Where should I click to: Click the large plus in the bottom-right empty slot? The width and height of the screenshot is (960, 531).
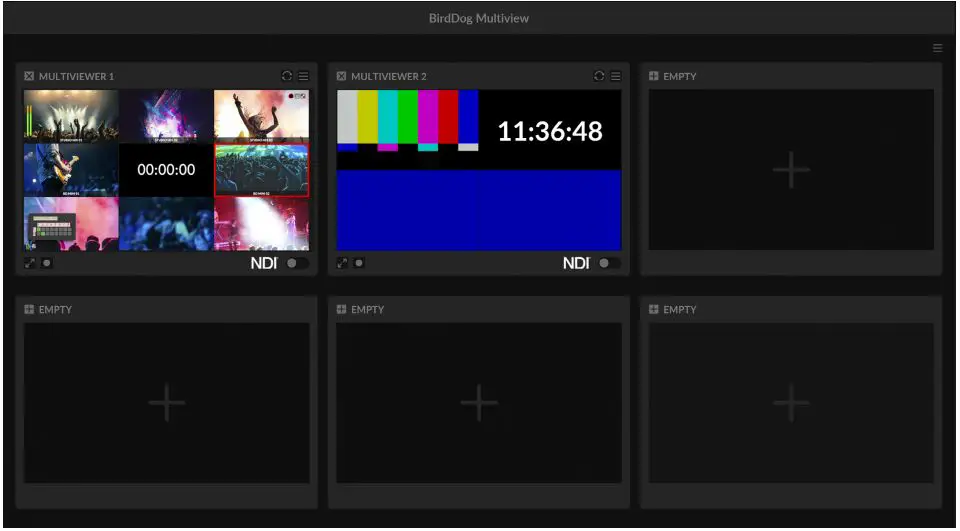[792, 403]
